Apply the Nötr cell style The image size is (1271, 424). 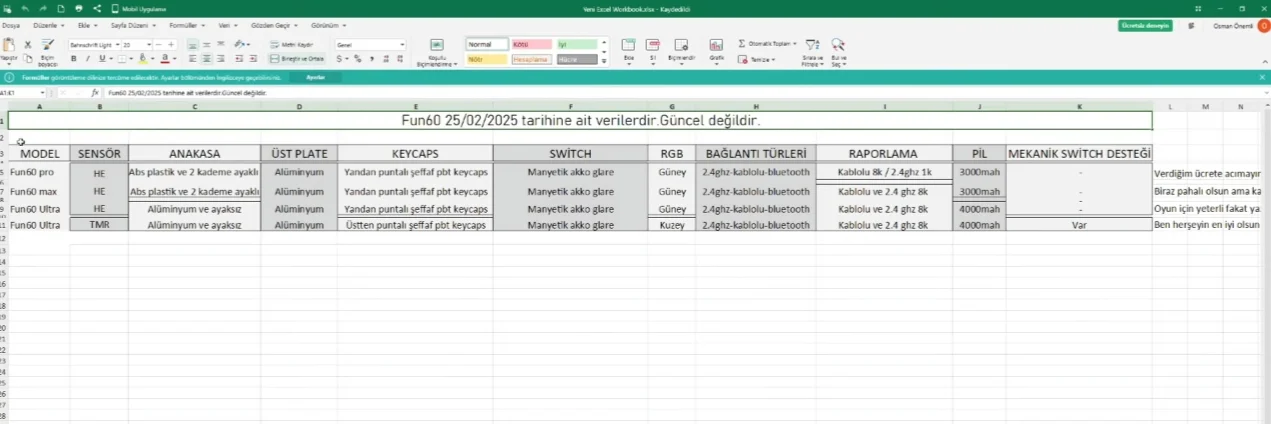[x=487, y=59]
